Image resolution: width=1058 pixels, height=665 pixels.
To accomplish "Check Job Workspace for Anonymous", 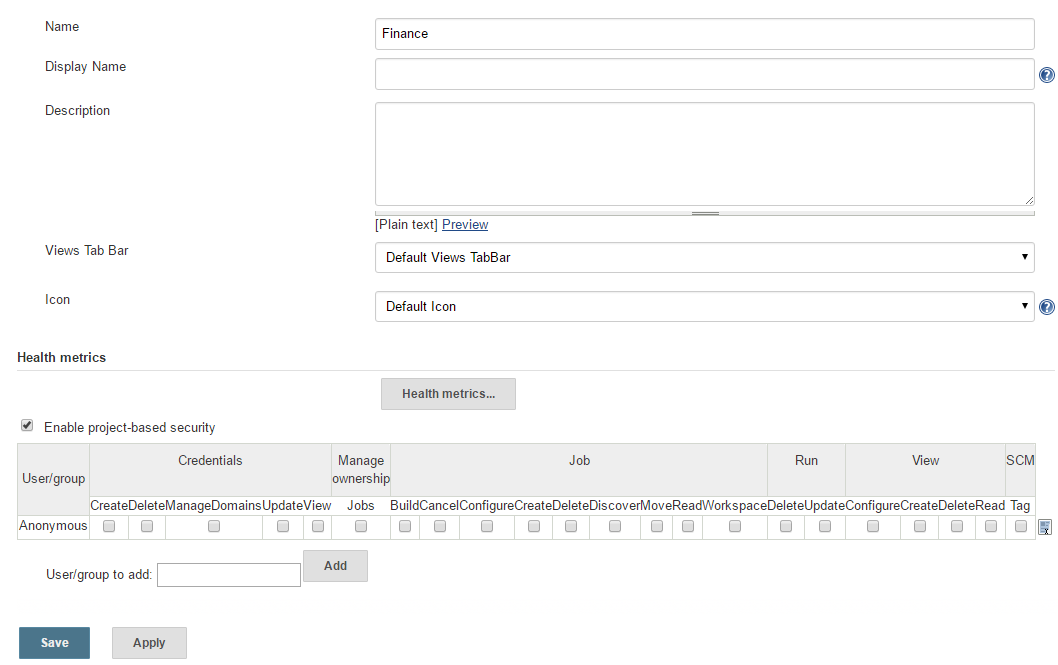I will (735, 526).
